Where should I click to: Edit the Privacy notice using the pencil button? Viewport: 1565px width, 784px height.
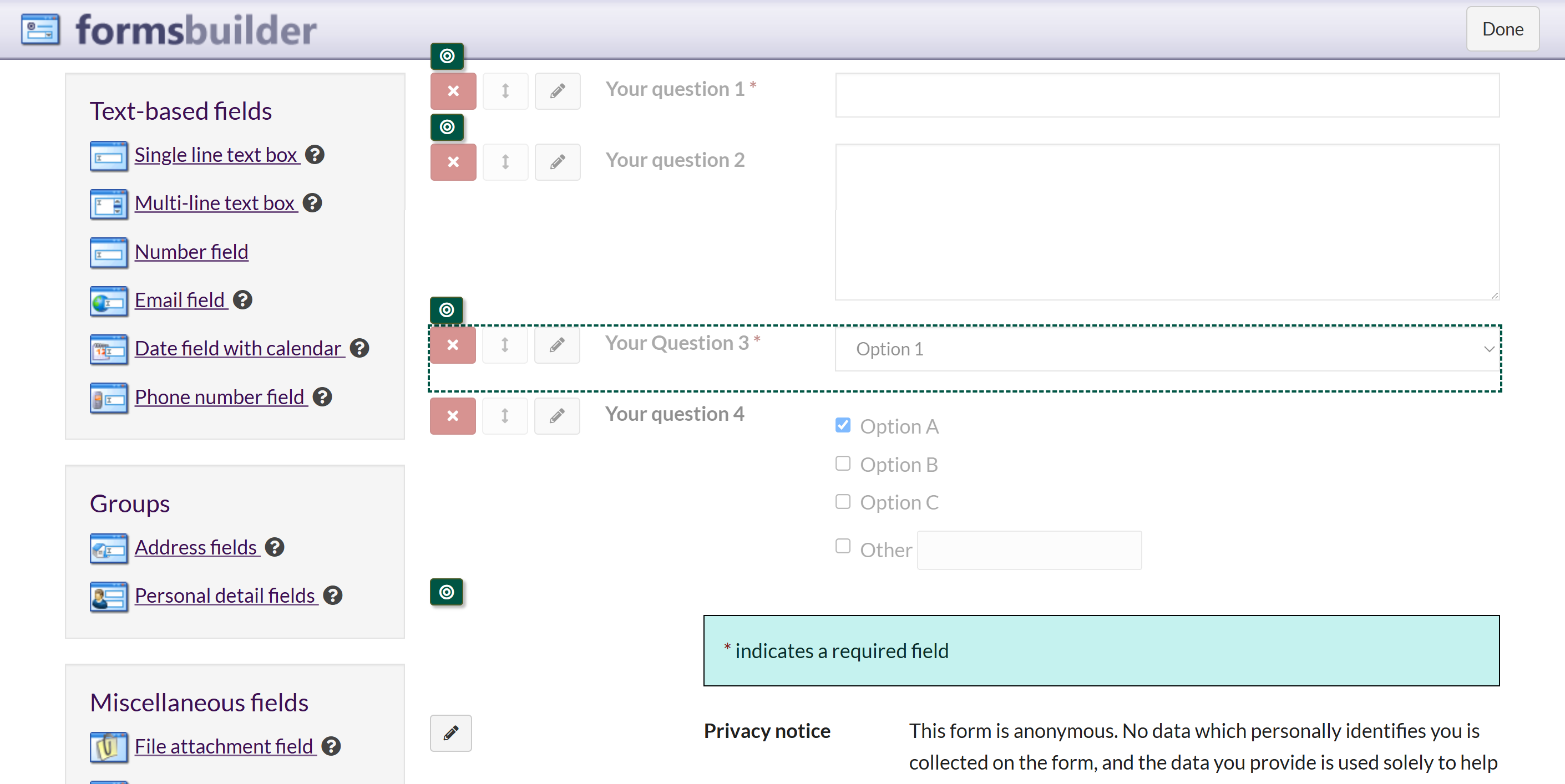tap(450, 733)
